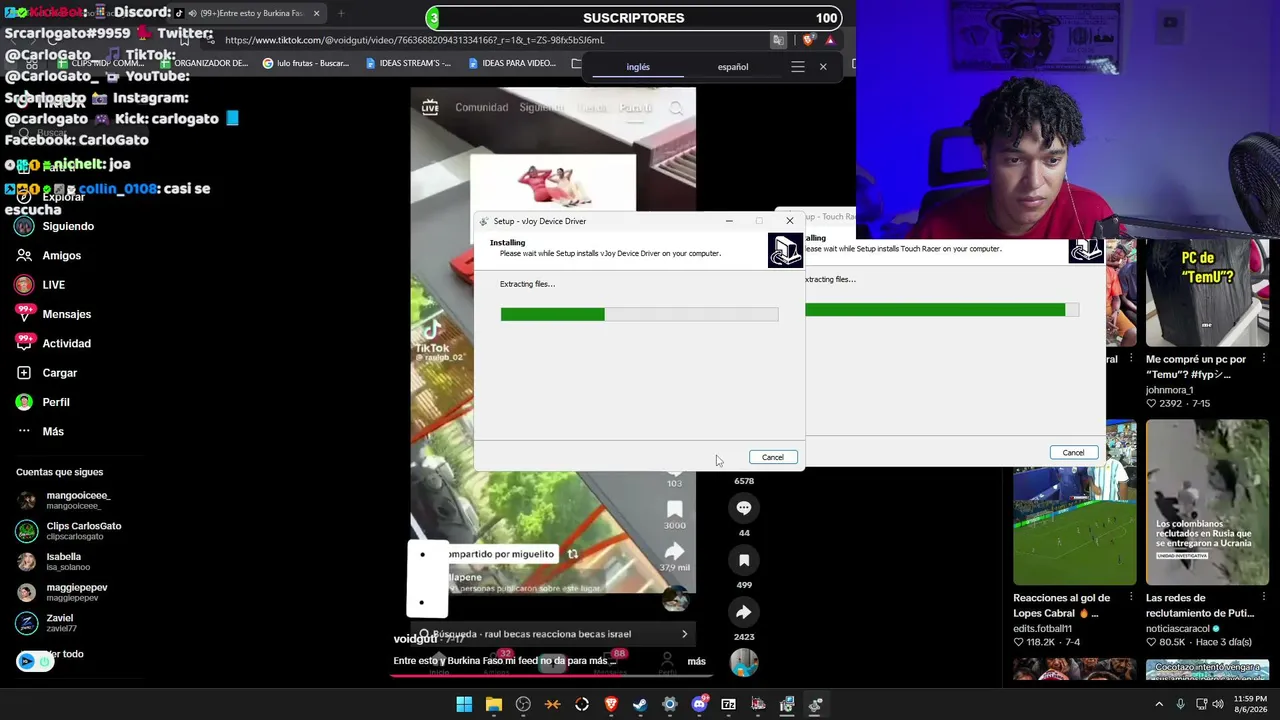Click the Brave Shields icon in the address bar
This screenshot has height=720, width=1280.
pyautogui.click(x=808, y=40)
